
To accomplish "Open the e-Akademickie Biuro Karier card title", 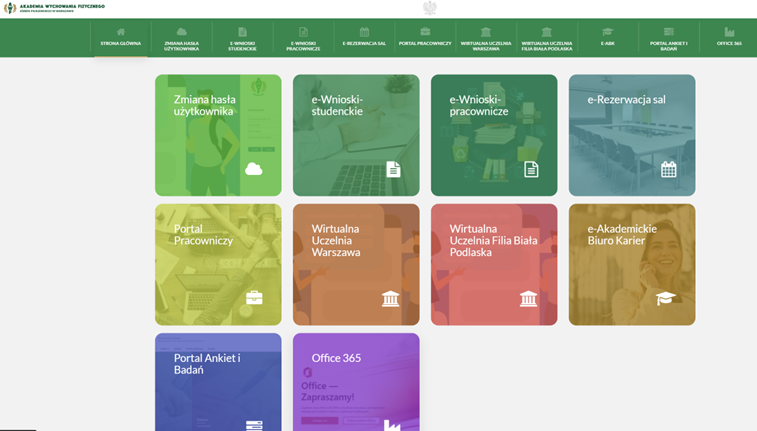I will [x=622, y=235].
